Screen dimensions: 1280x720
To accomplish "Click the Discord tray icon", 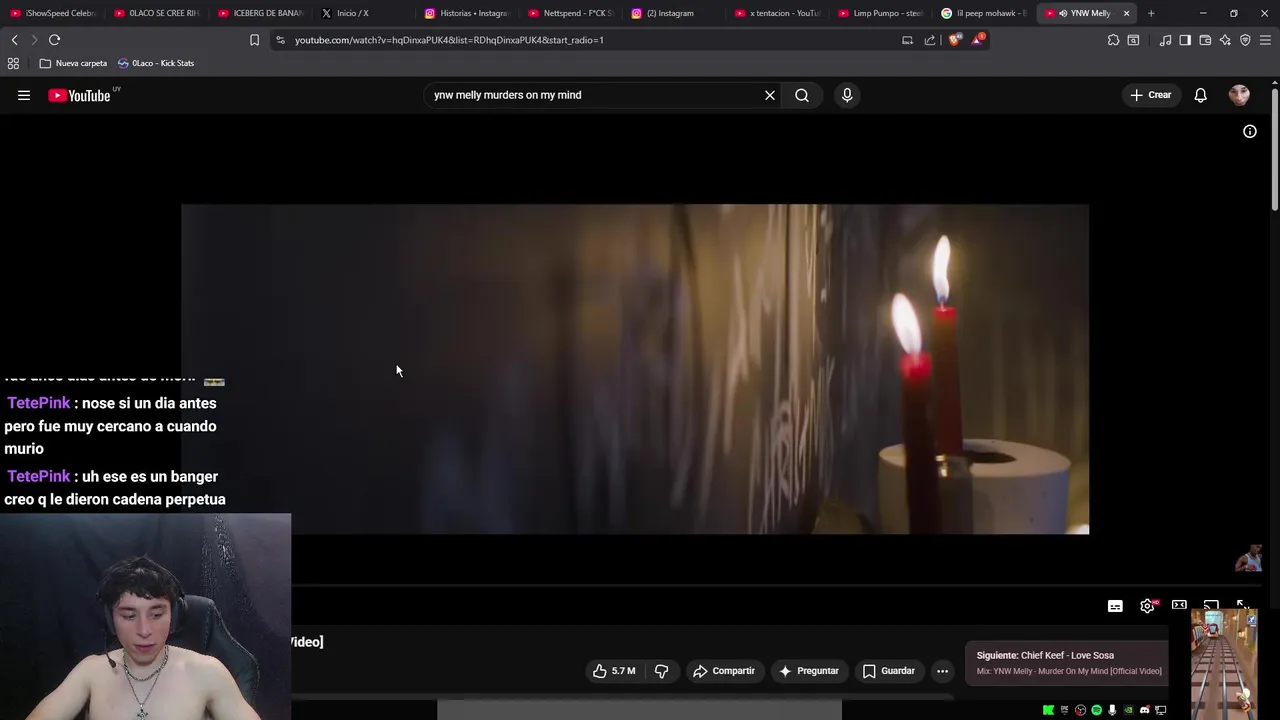I will [x=1144, y=710].
